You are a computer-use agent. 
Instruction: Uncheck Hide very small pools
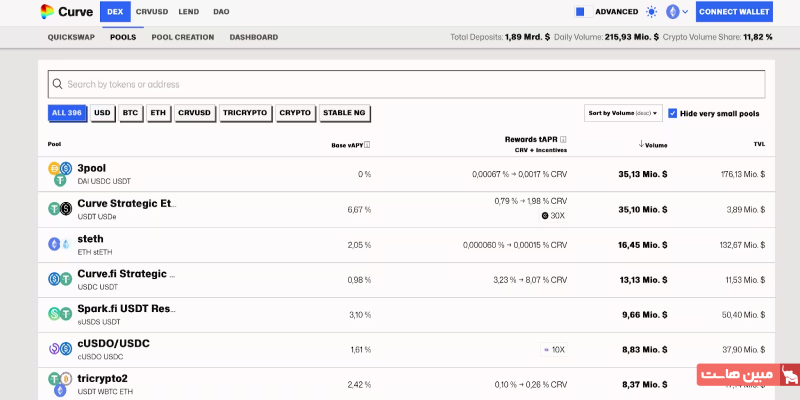(x=673, y=113)
